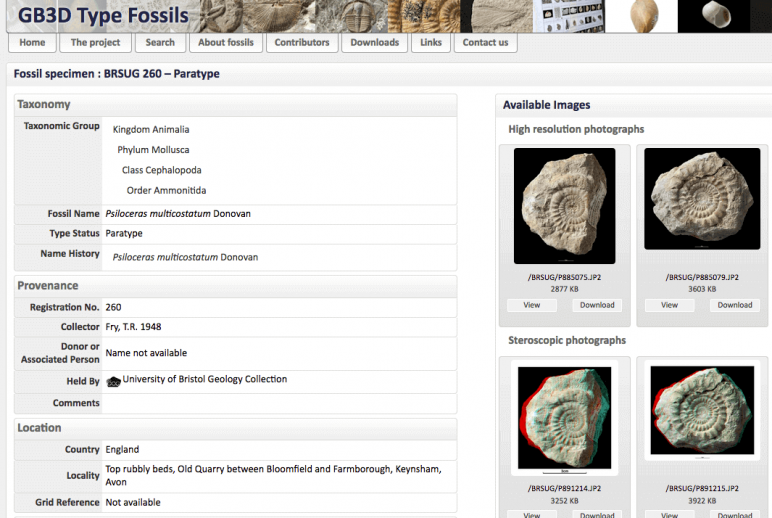Click the Grid Reference value Not available
Screen dimensions: 772x518
coord(133,503)
